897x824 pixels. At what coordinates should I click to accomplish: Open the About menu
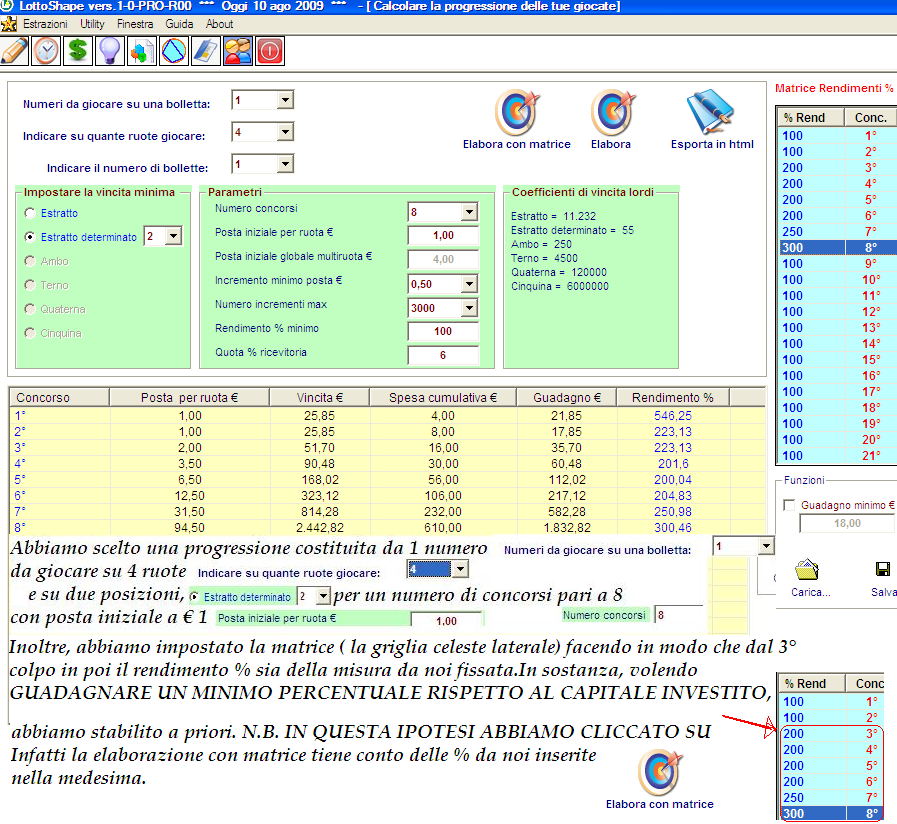tap(219, 24)
